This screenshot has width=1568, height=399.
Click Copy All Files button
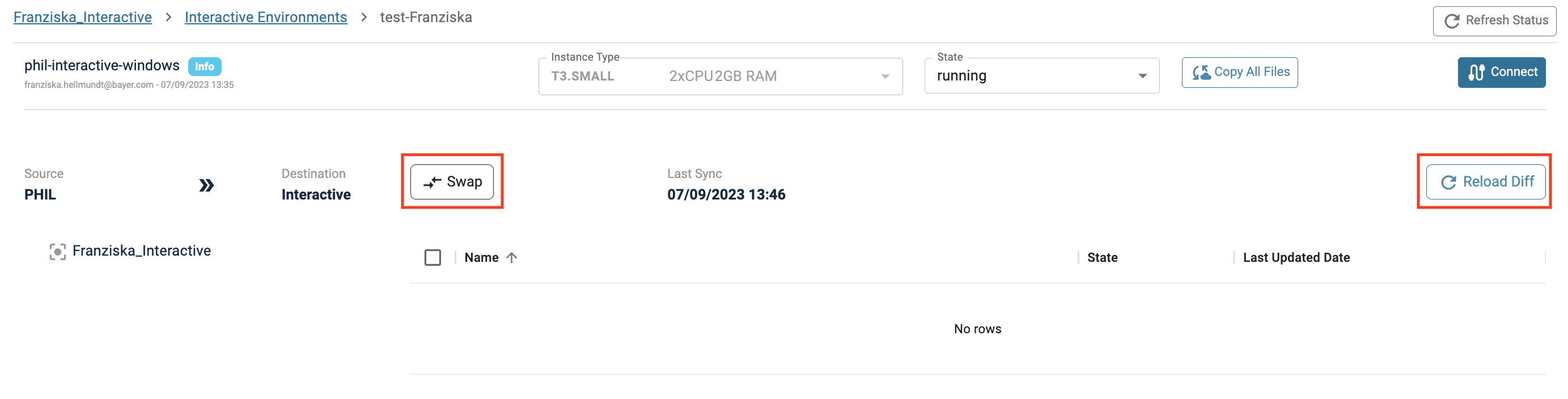tap(1239, 73)
